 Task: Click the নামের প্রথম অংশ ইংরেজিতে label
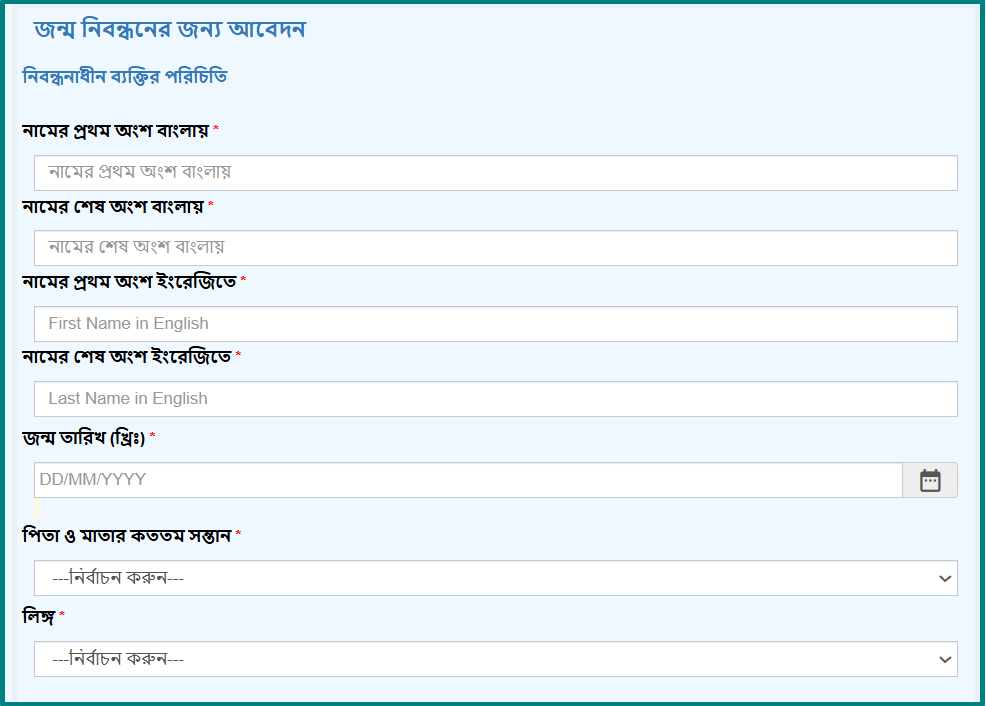[x=128, y=282]
